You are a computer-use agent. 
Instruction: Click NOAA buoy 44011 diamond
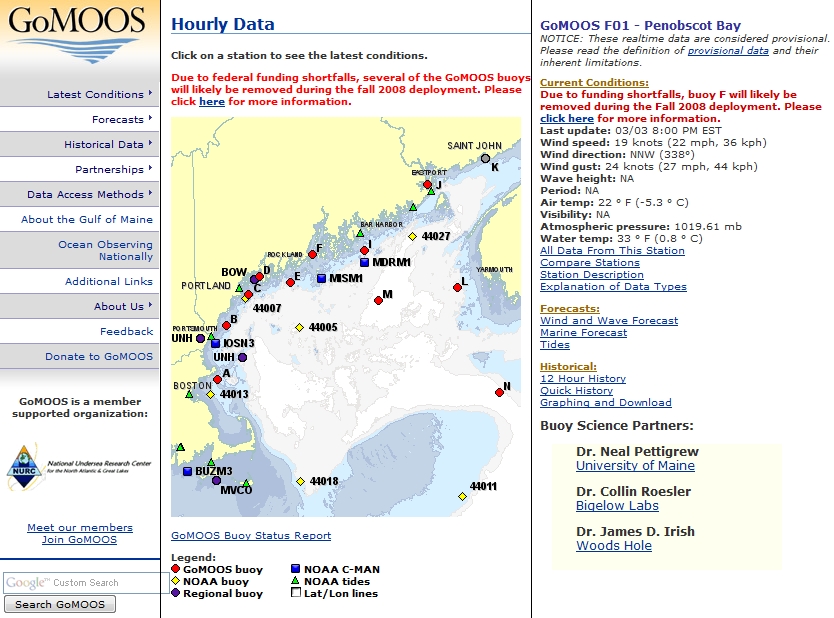tap(462, 496)
